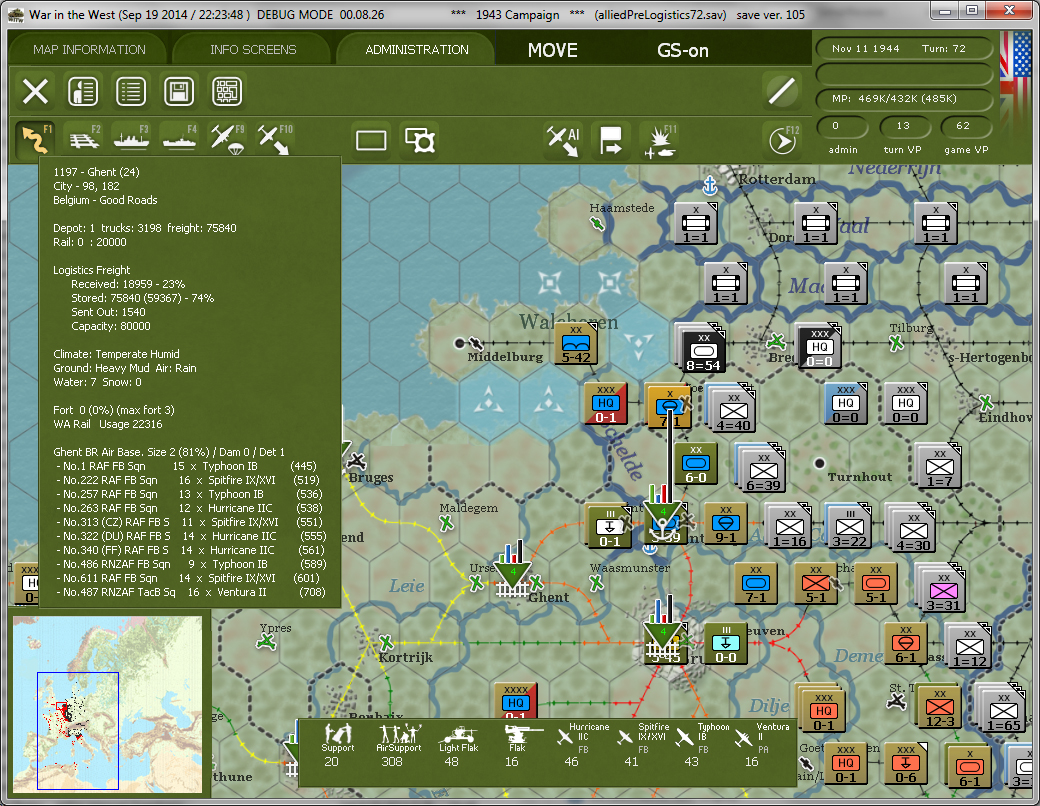Select the 4=40 unit counter
Image resolution: width=1040 pixels, height=806 pixels.
tap(732, 411)
